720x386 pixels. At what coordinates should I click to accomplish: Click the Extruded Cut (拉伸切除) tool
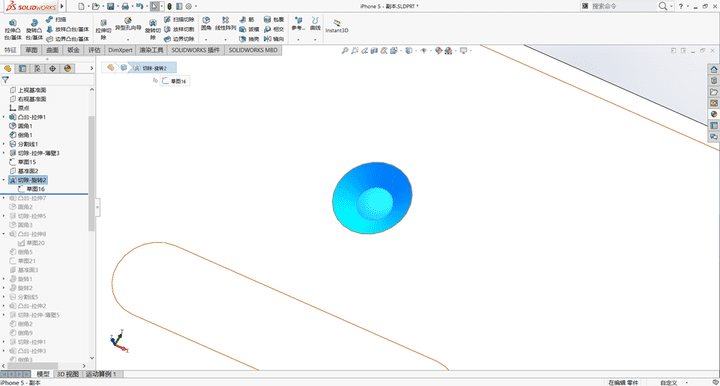coord(103,29)
